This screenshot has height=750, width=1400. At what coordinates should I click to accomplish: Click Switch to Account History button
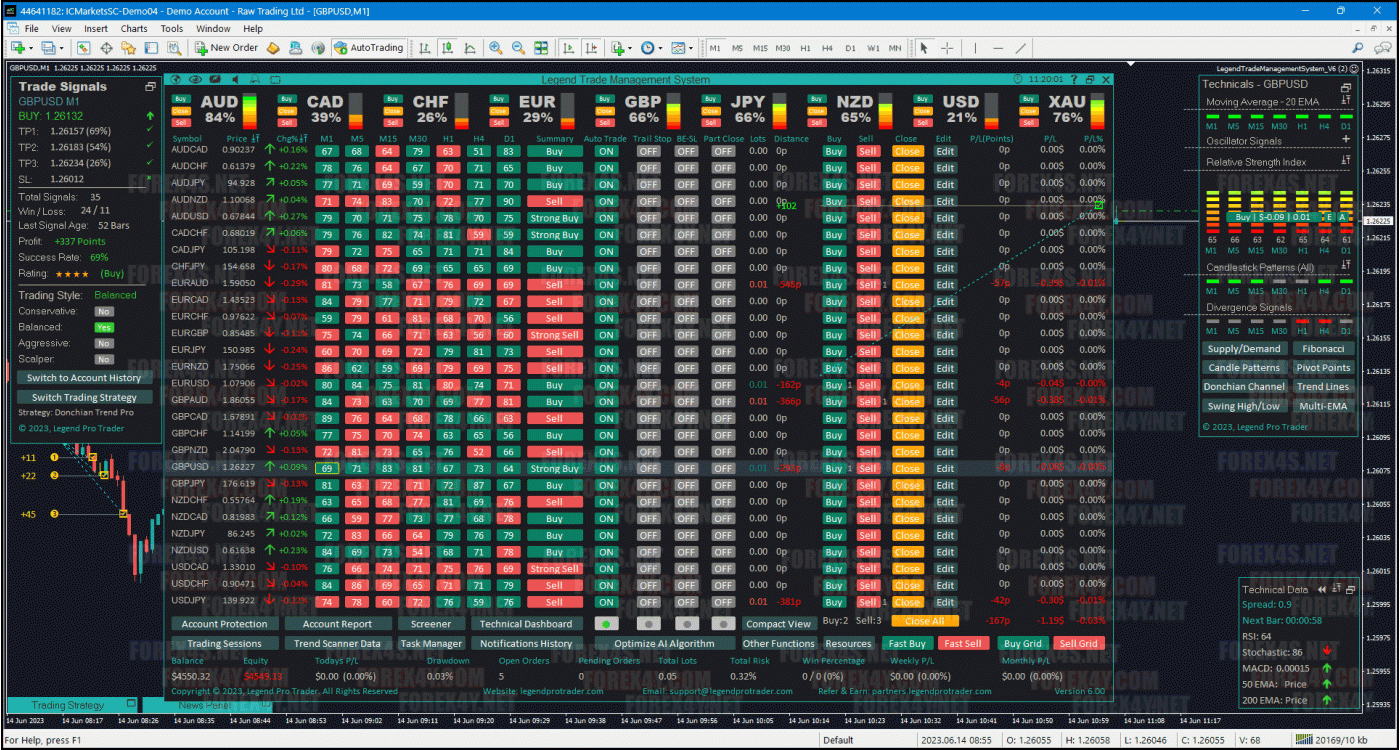click(x=84, y=378)
